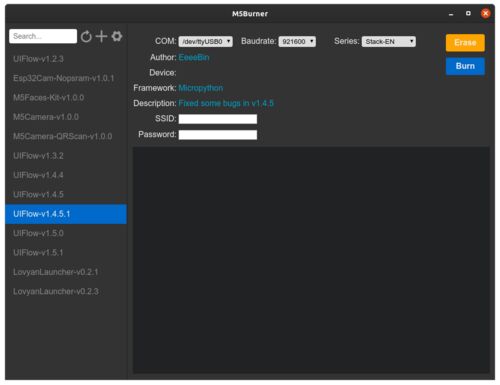Image resolution: width=500 pixels, height=385 pixels.
Task: Select UIFlow-v1.2.3 firmware
Action: coord(66,59)
